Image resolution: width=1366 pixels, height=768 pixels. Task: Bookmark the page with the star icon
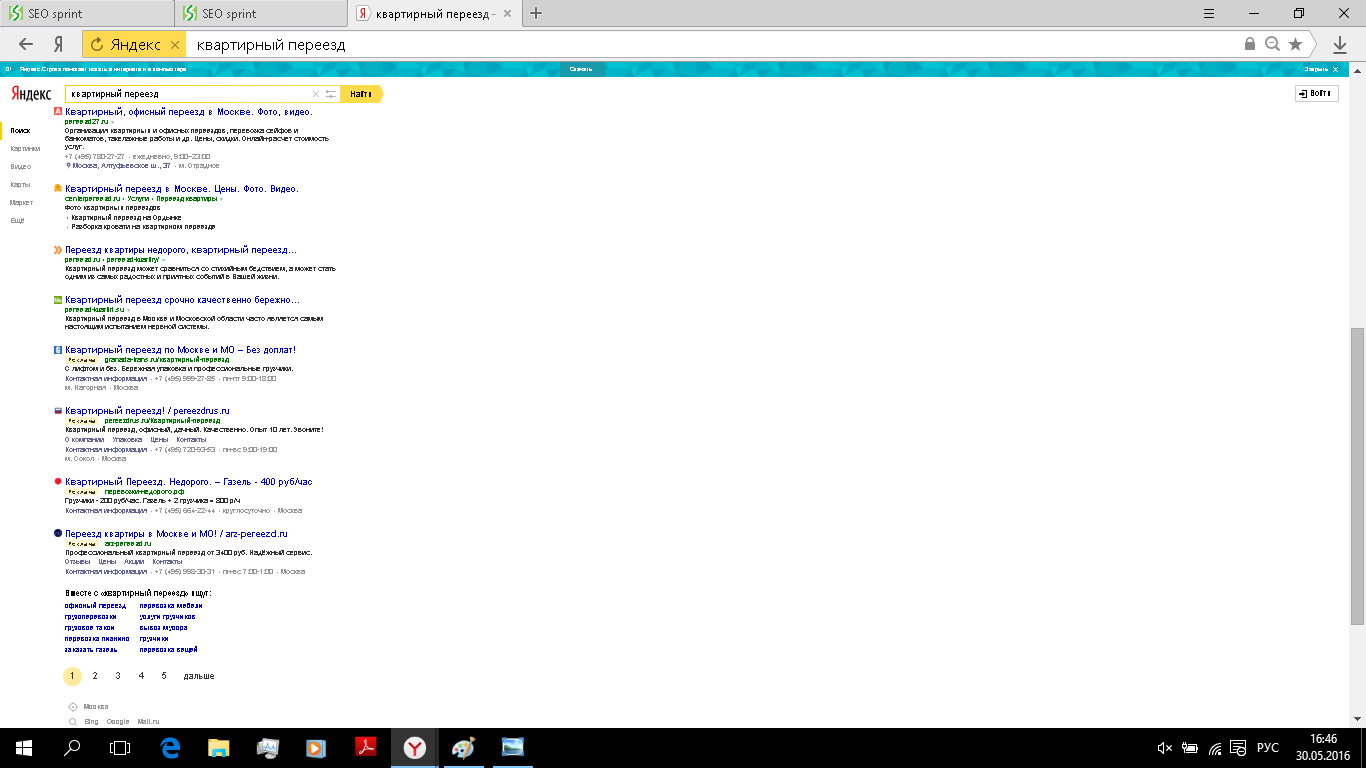[1296, 44]
